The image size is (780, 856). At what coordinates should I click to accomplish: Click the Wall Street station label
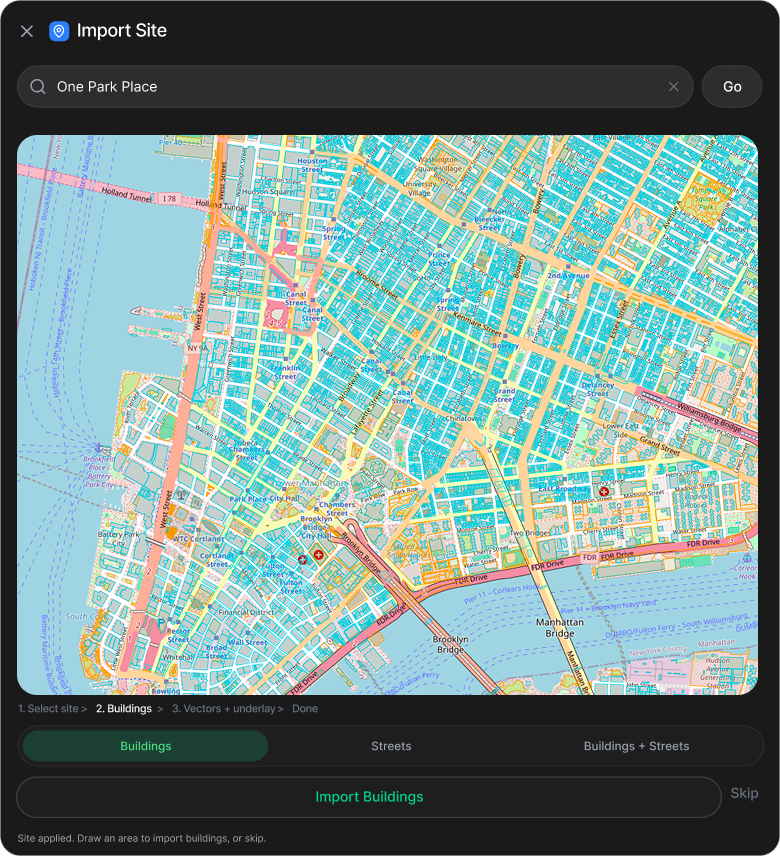point(248,643)
